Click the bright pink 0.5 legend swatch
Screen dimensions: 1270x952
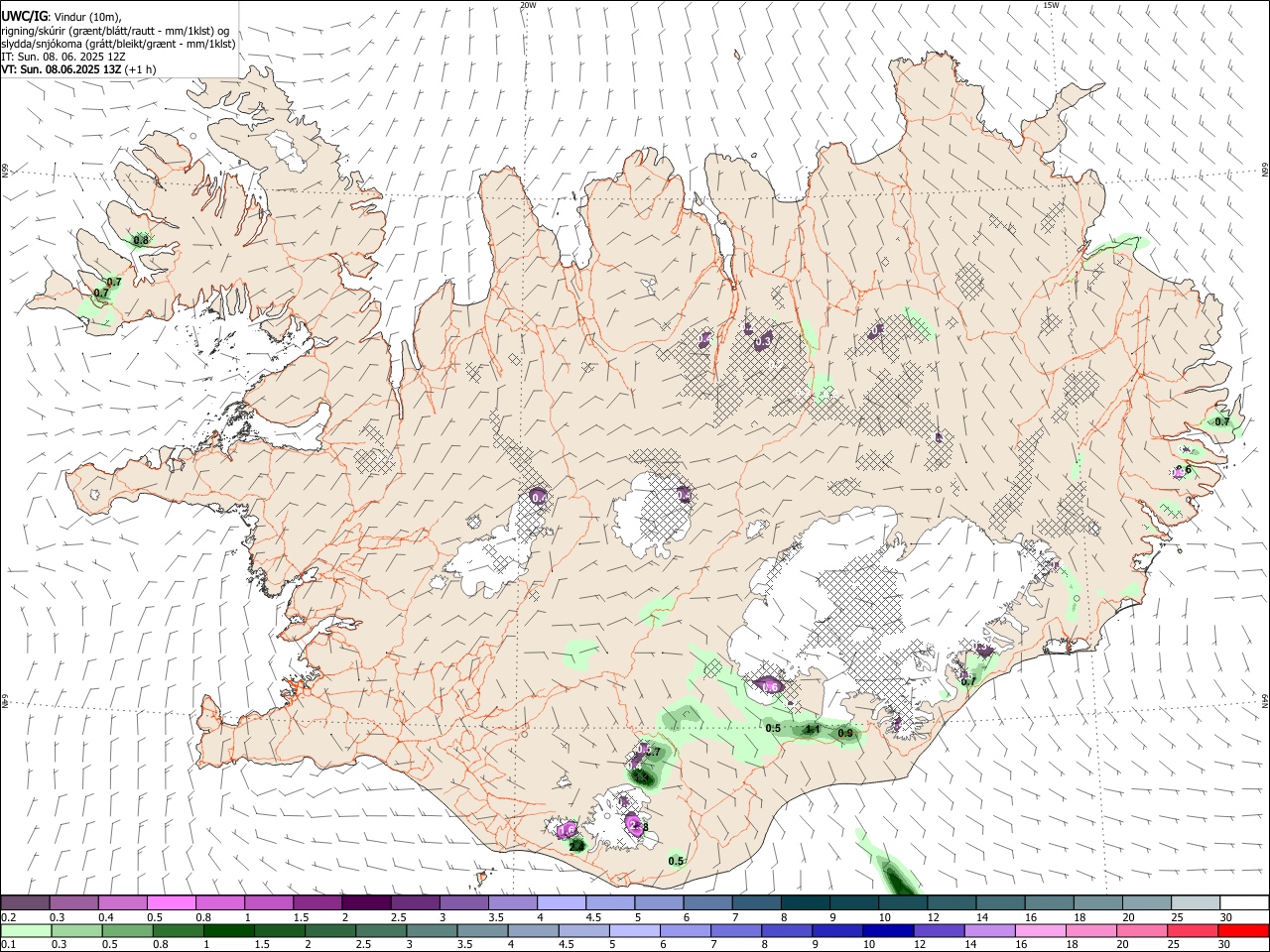tap(171, 903)
